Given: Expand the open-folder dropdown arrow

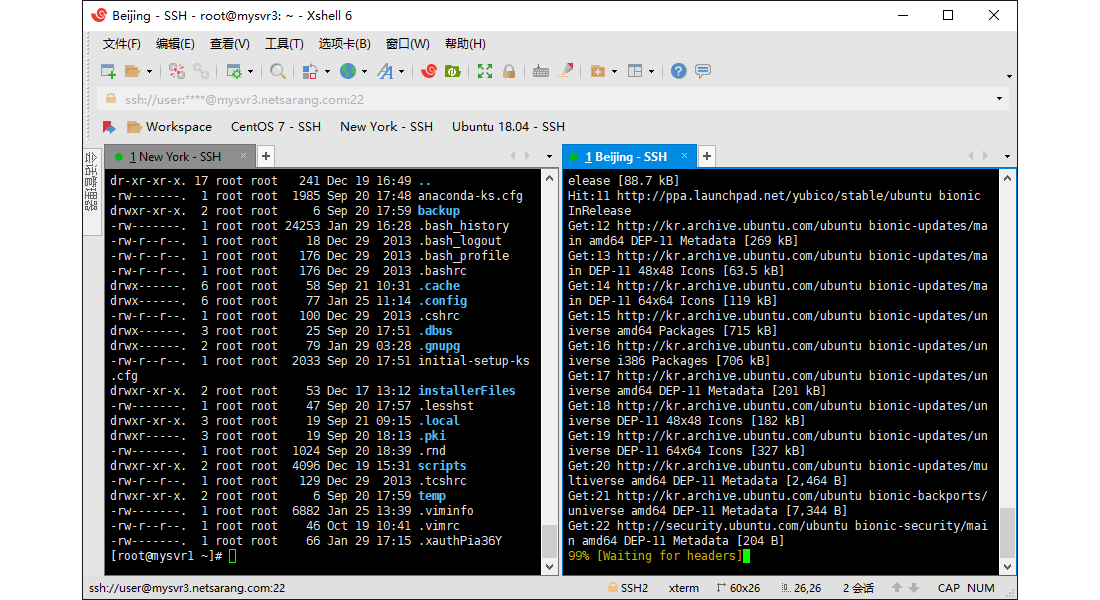Looking at the screenshot, I should point(149,71).
